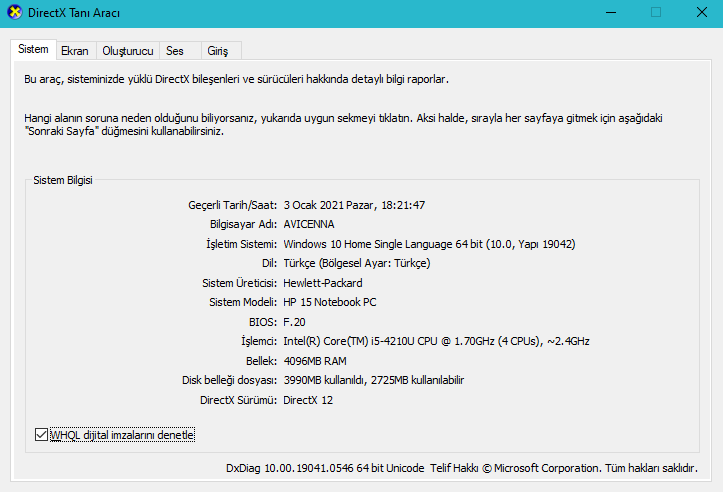Screen dimensions: 723x492
Task: Click the DirectX icon in title bar
Action: (15, 12)
